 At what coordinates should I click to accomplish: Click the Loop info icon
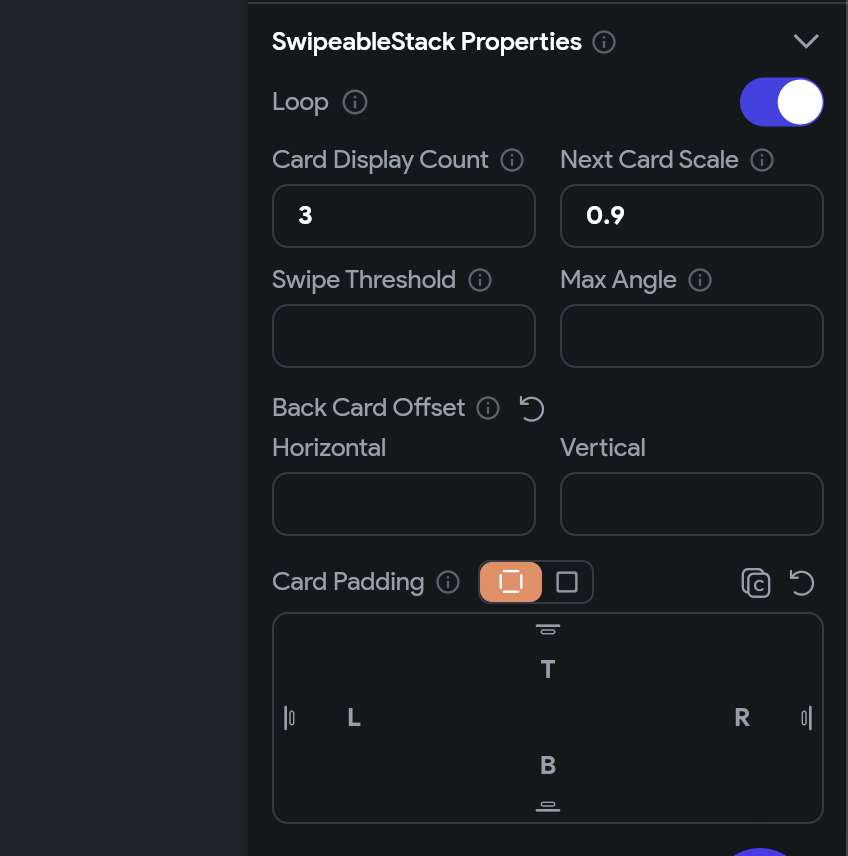pos(355,102)
